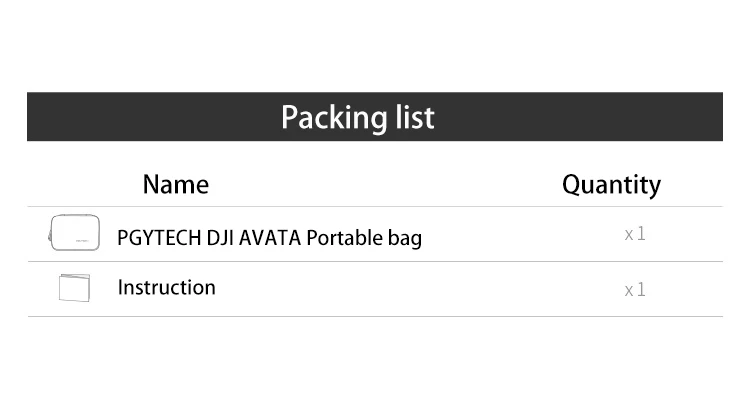This screenshot has width=750, height=404.
Task: Open the Instruction item label
Action: (166, 287)
